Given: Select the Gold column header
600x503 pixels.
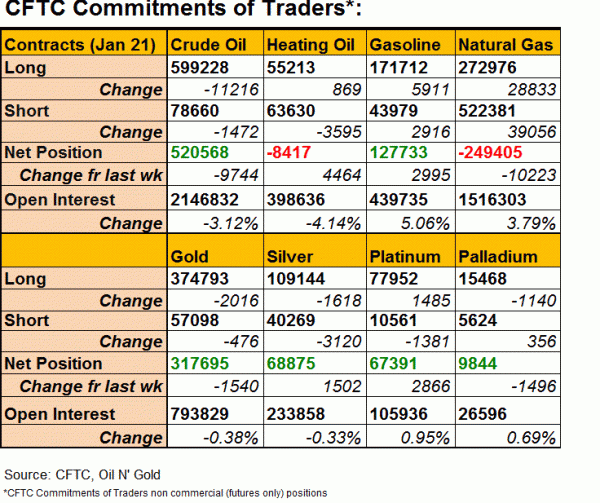Looking at the screenshot, I should 191,256.
